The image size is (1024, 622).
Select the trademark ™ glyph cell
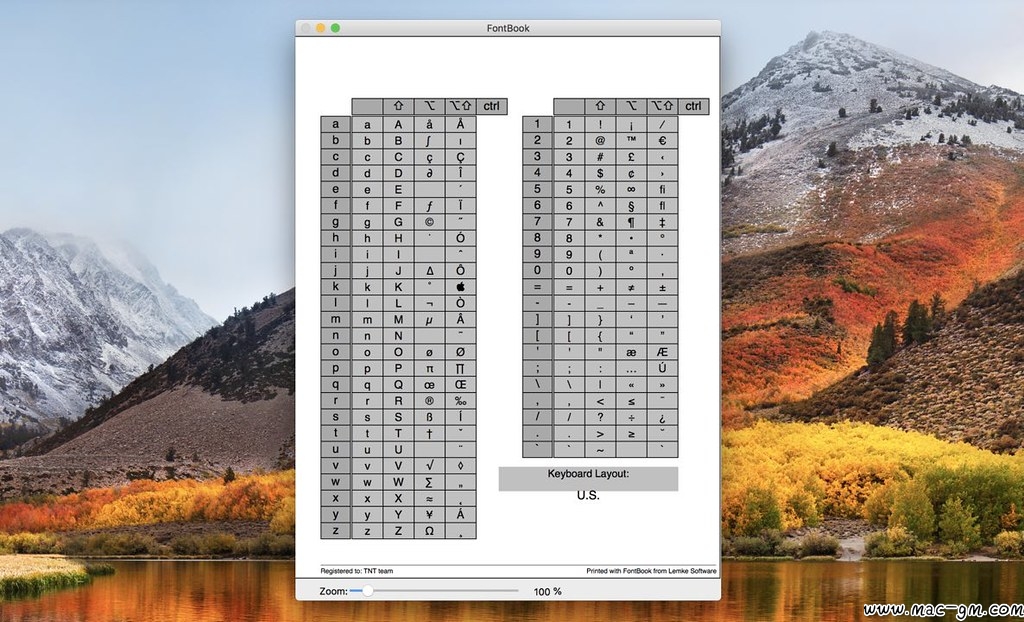point(632,140)
